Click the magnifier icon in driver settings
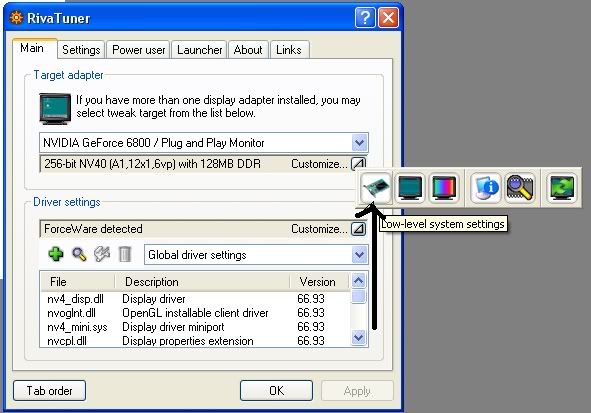This screenshot has height=413, width=591. click(x=79, y=254)
